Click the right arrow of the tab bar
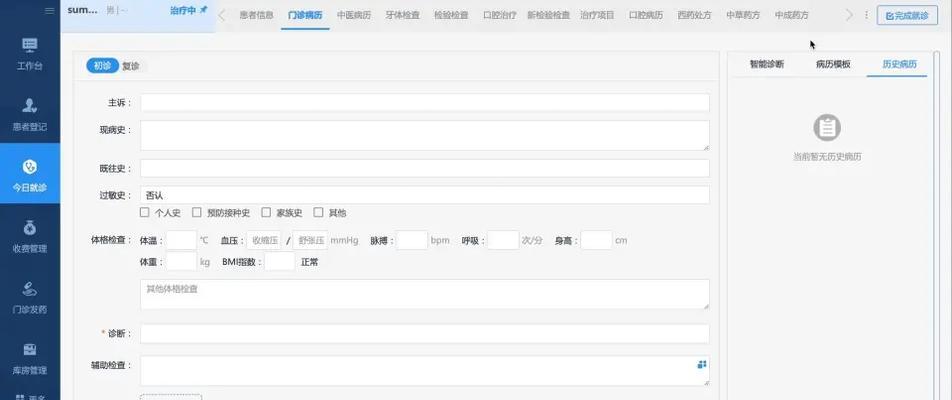 pyautogui.click(x=849, y=16)
